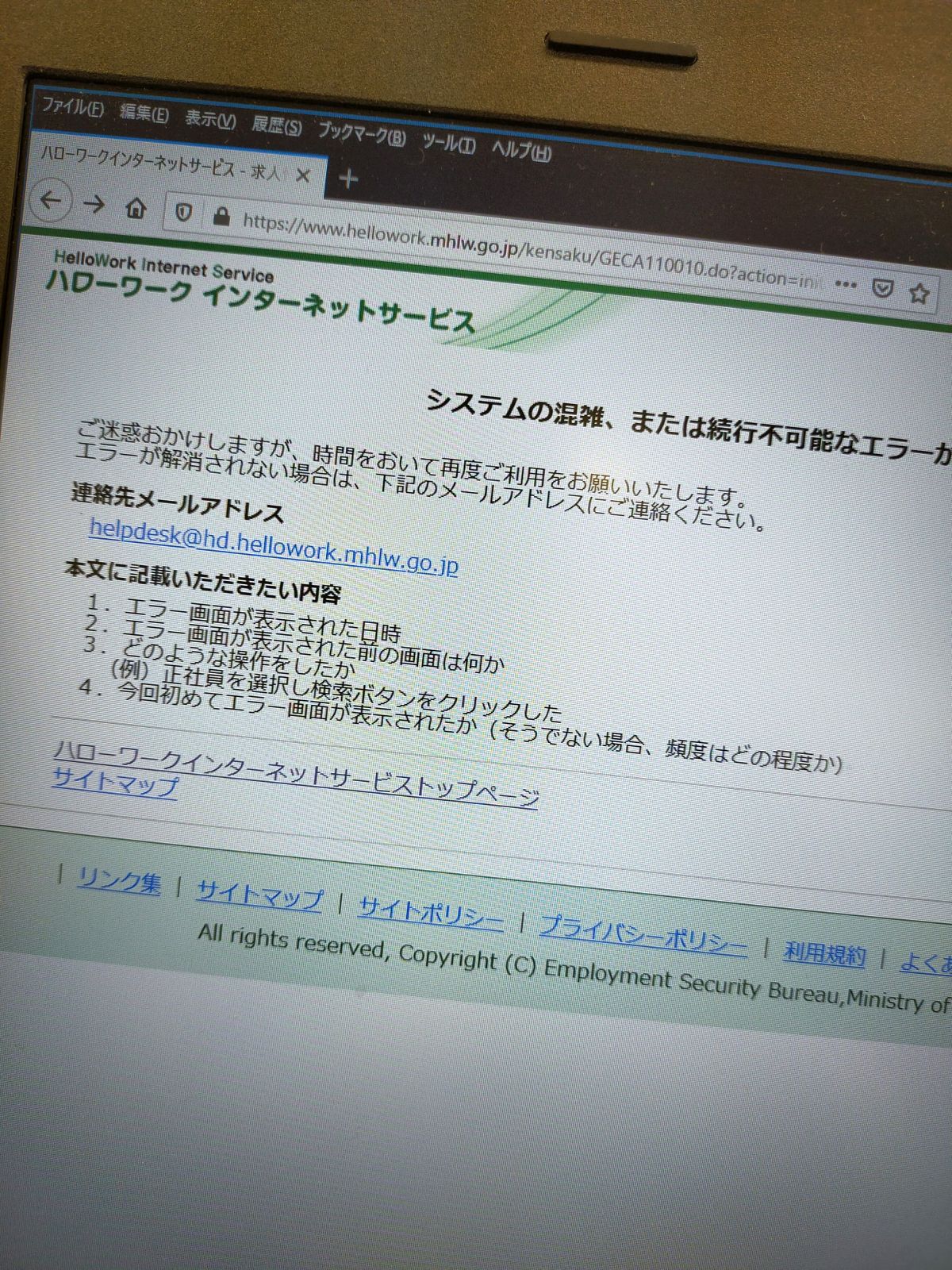The image size is (952, 1270).
Task: Open the ブックマーク(B) menu
Action: (x=361, y=134)
